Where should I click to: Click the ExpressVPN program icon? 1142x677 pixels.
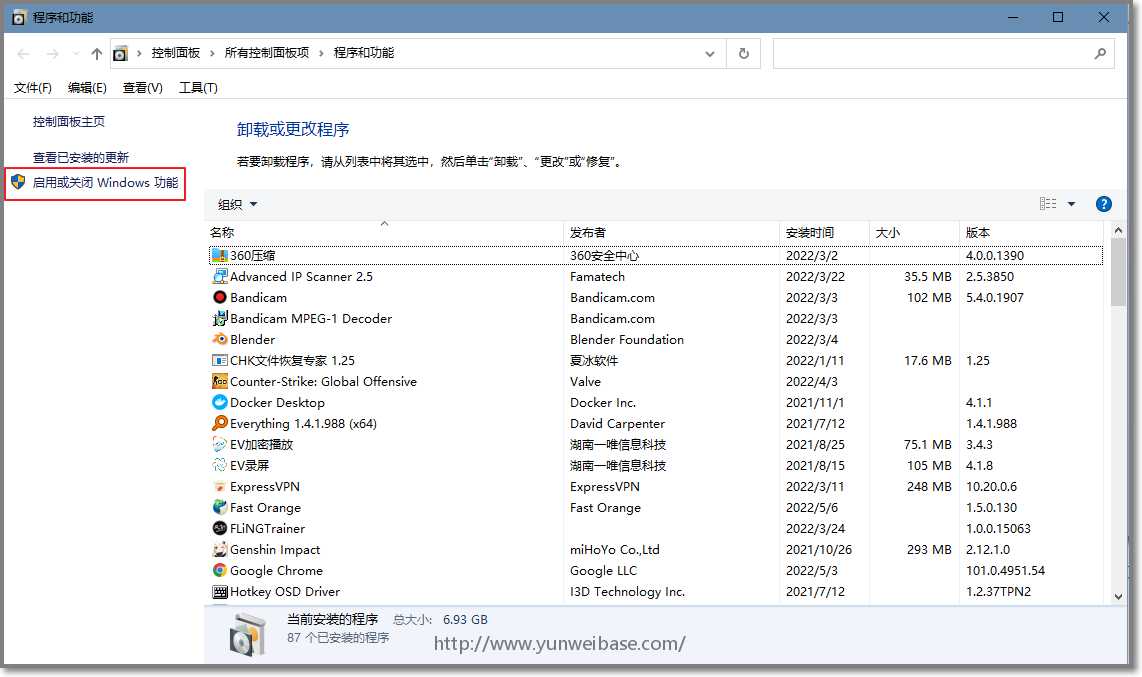219,487
